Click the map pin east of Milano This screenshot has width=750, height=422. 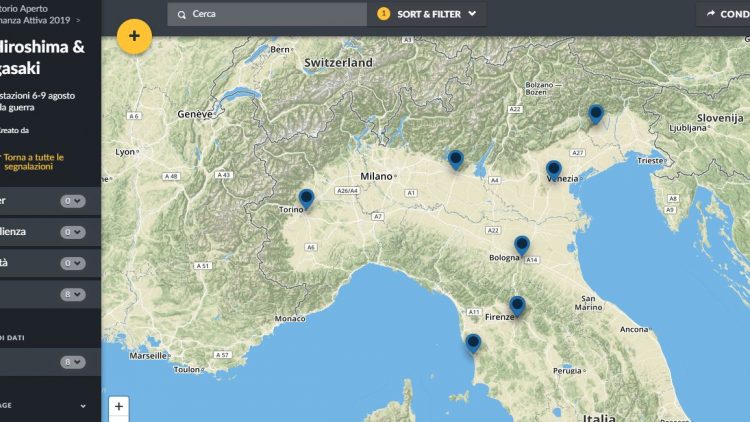(x=455, y=159)
